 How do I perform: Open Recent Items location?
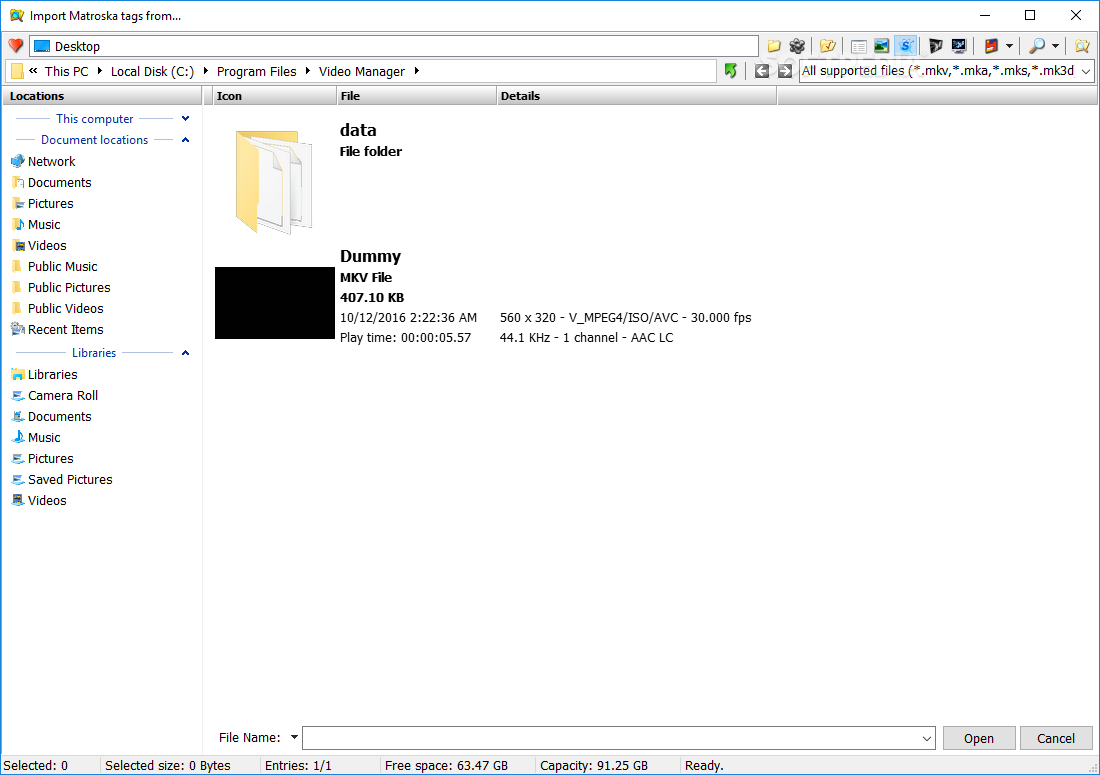tap(58, 330)
